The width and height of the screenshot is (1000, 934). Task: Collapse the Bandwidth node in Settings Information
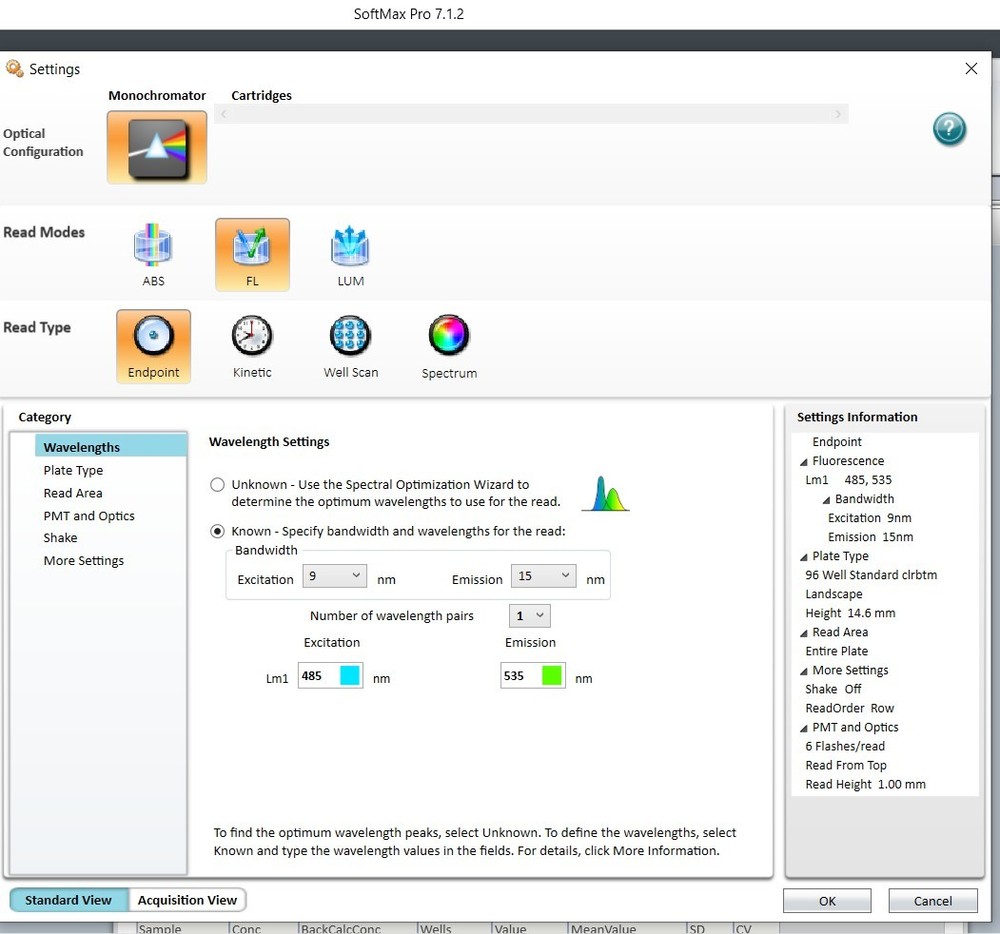pos(827,500)
